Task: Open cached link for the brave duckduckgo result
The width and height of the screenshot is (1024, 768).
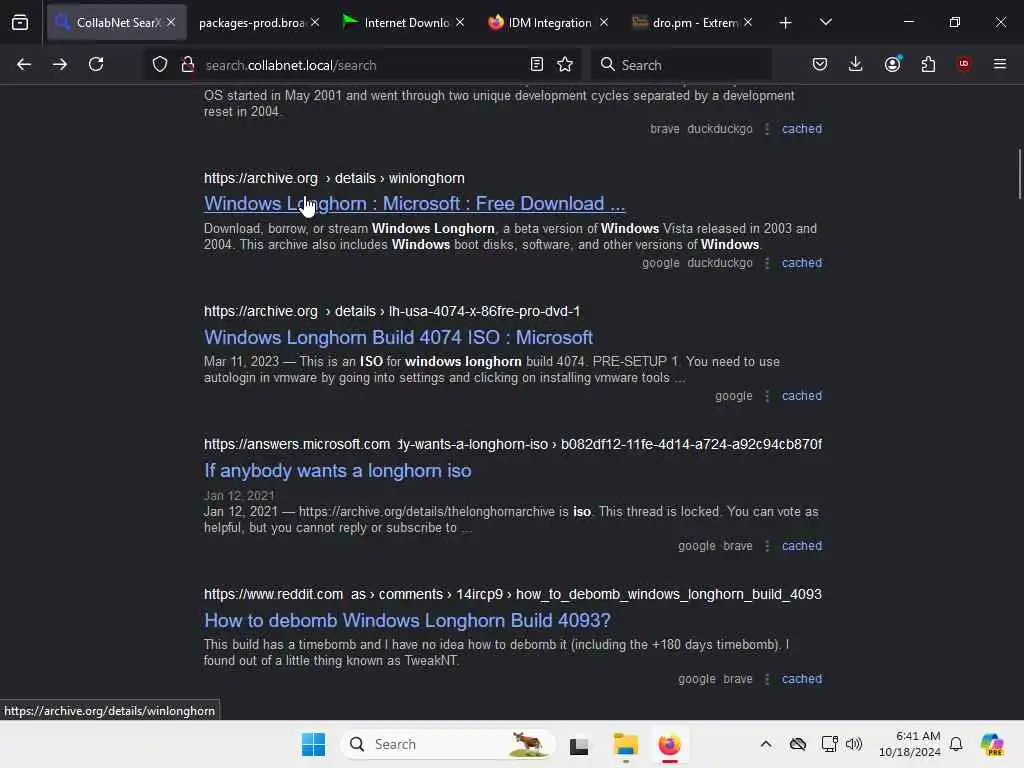Action: click(802, 129)
